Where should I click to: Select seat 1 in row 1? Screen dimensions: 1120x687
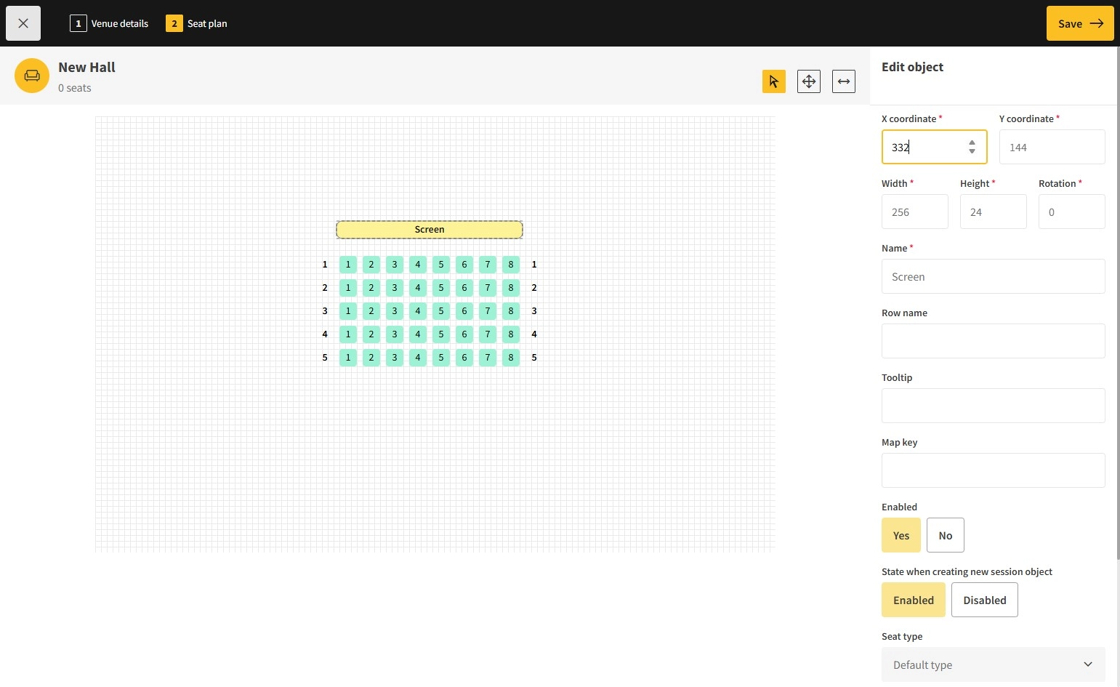(x=348, y=265)
